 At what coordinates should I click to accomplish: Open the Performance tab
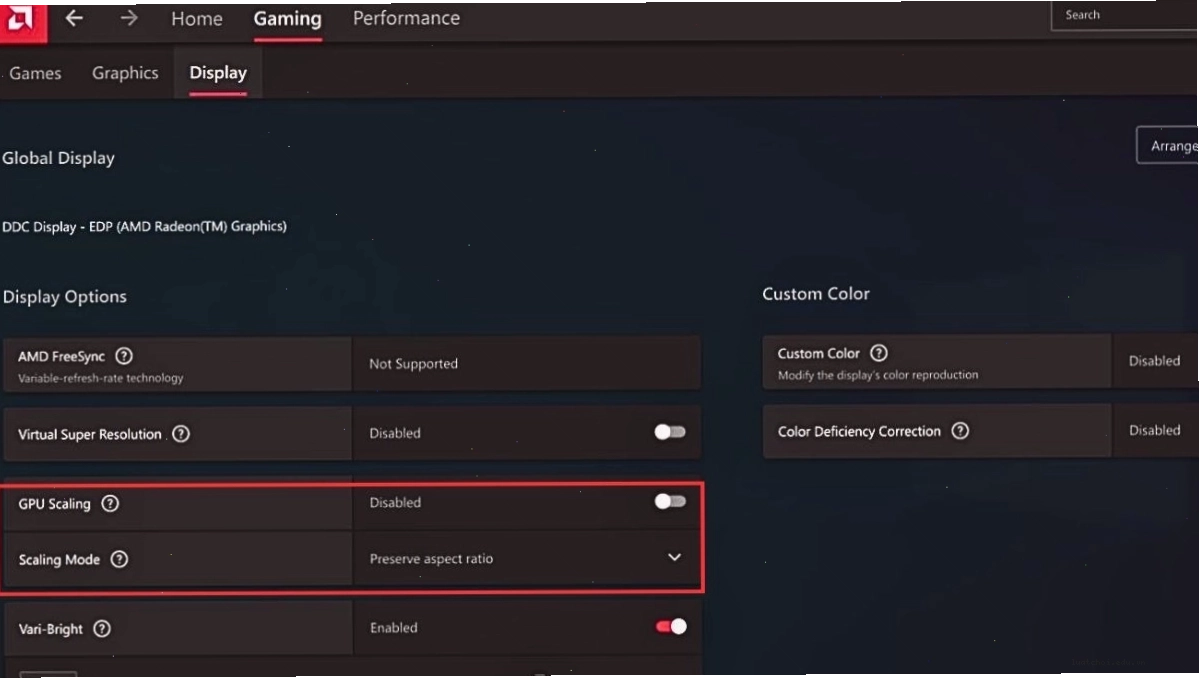tap(406, 18)
